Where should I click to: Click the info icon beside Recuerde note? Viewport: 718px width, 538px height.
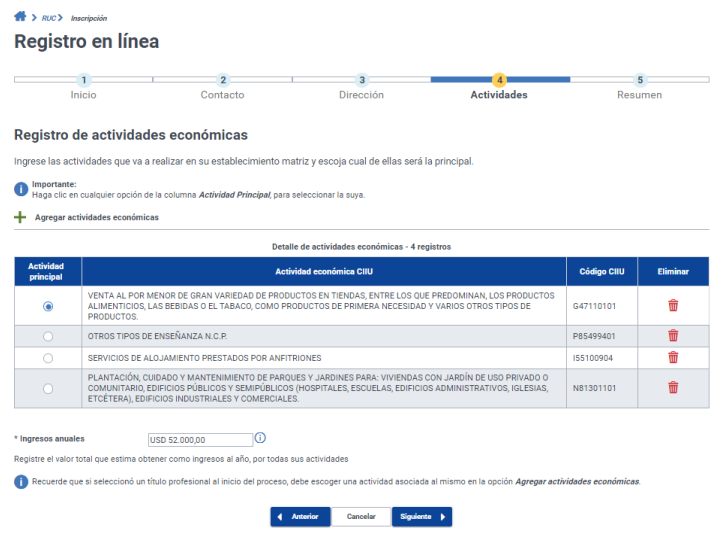(21, 482)
